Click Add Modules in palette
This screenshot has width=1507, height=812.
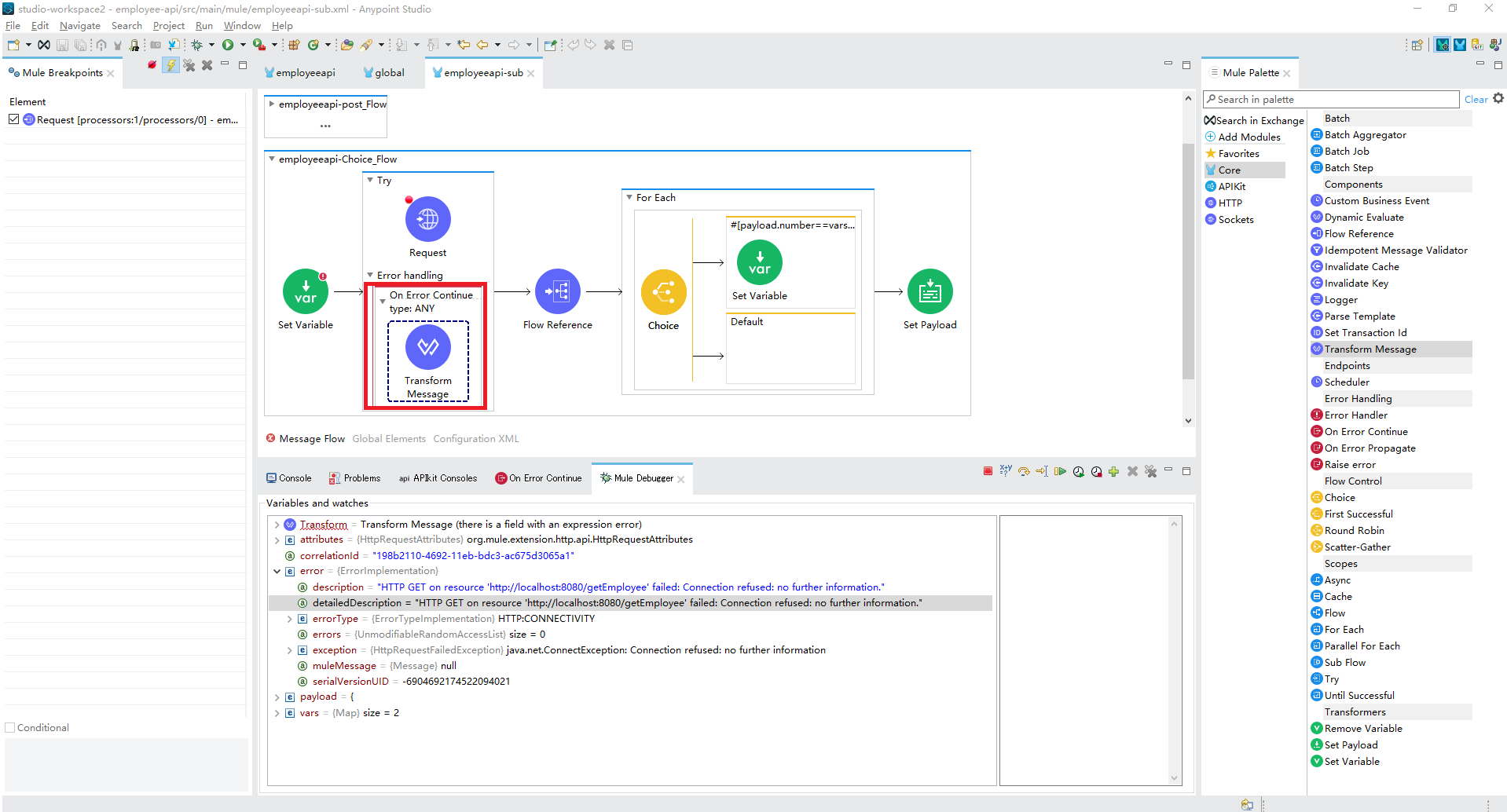point(1243,137)
